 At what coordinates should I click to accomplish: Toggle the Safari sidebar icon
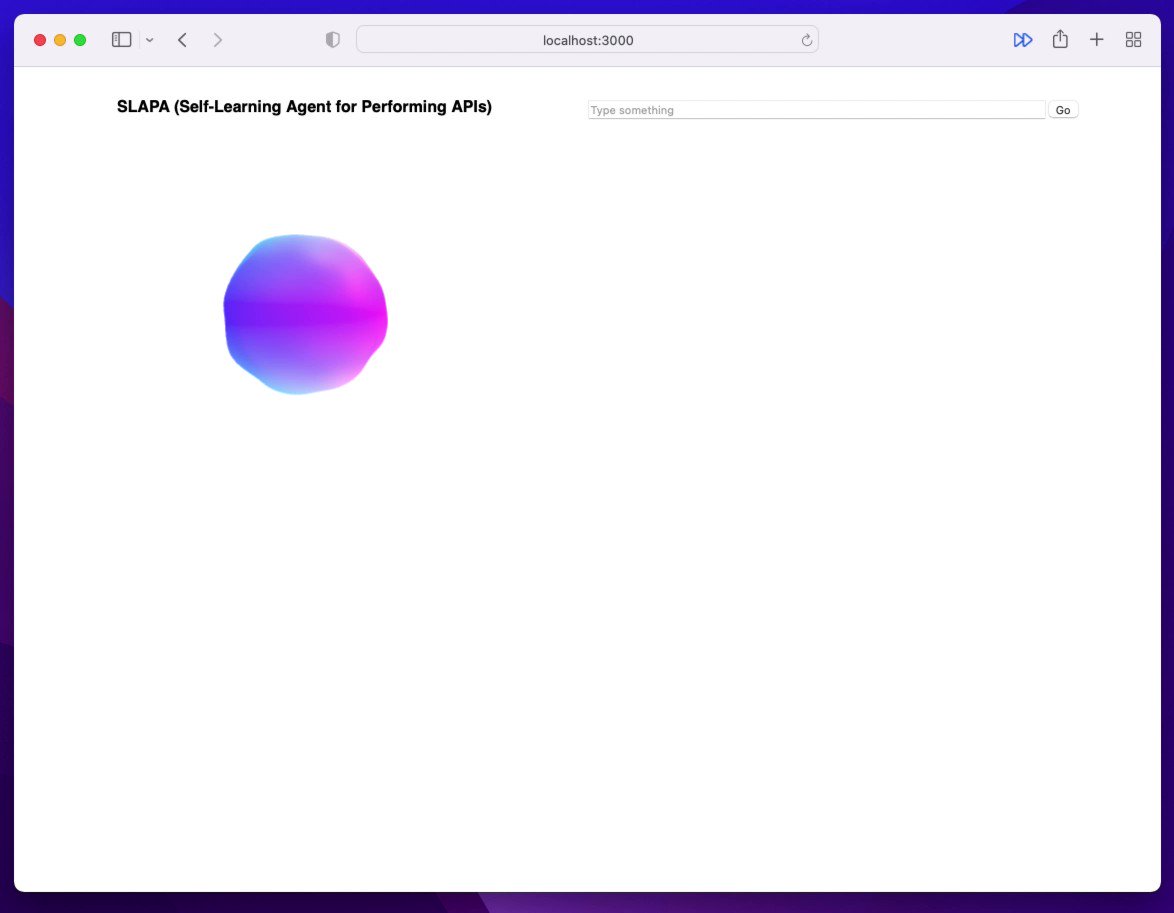tap(121, 40)
